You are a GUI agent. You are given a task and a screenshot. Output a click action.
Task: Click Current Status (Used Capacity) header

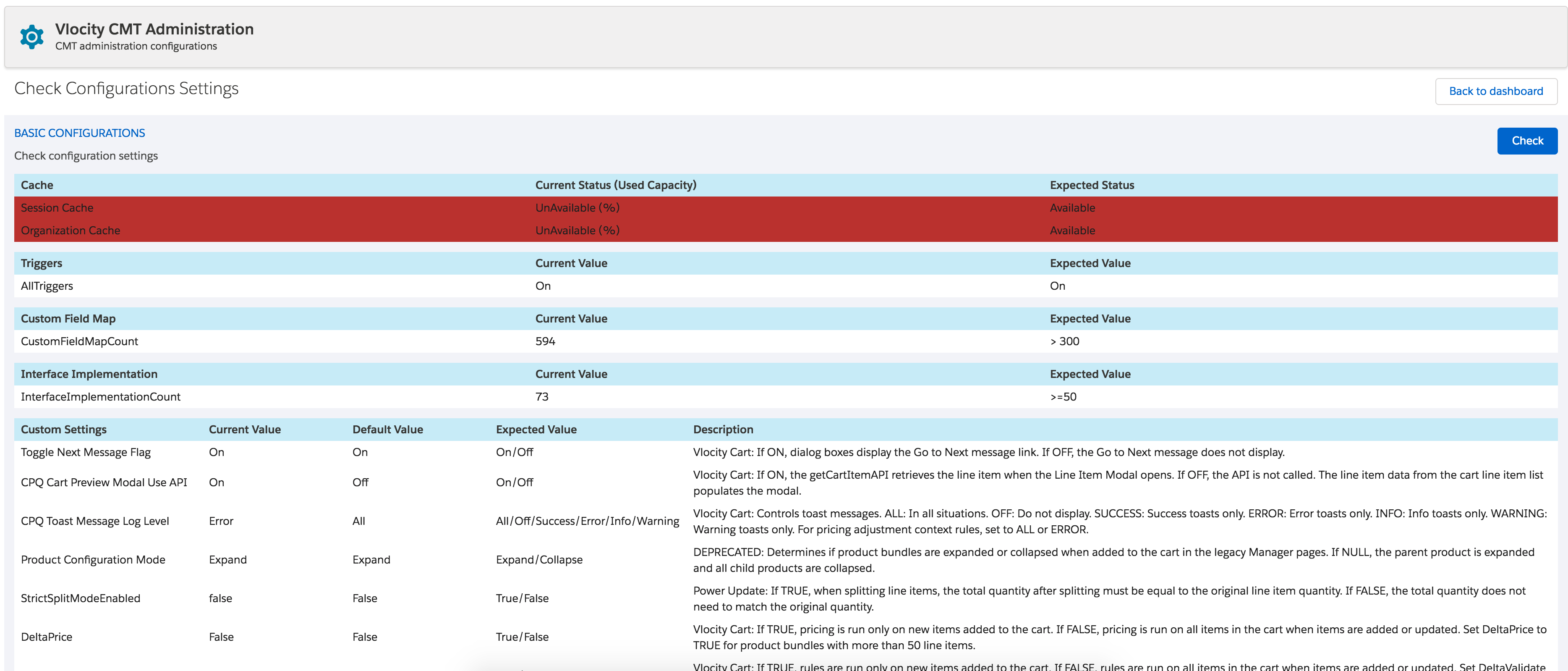(x=615, y=185)
